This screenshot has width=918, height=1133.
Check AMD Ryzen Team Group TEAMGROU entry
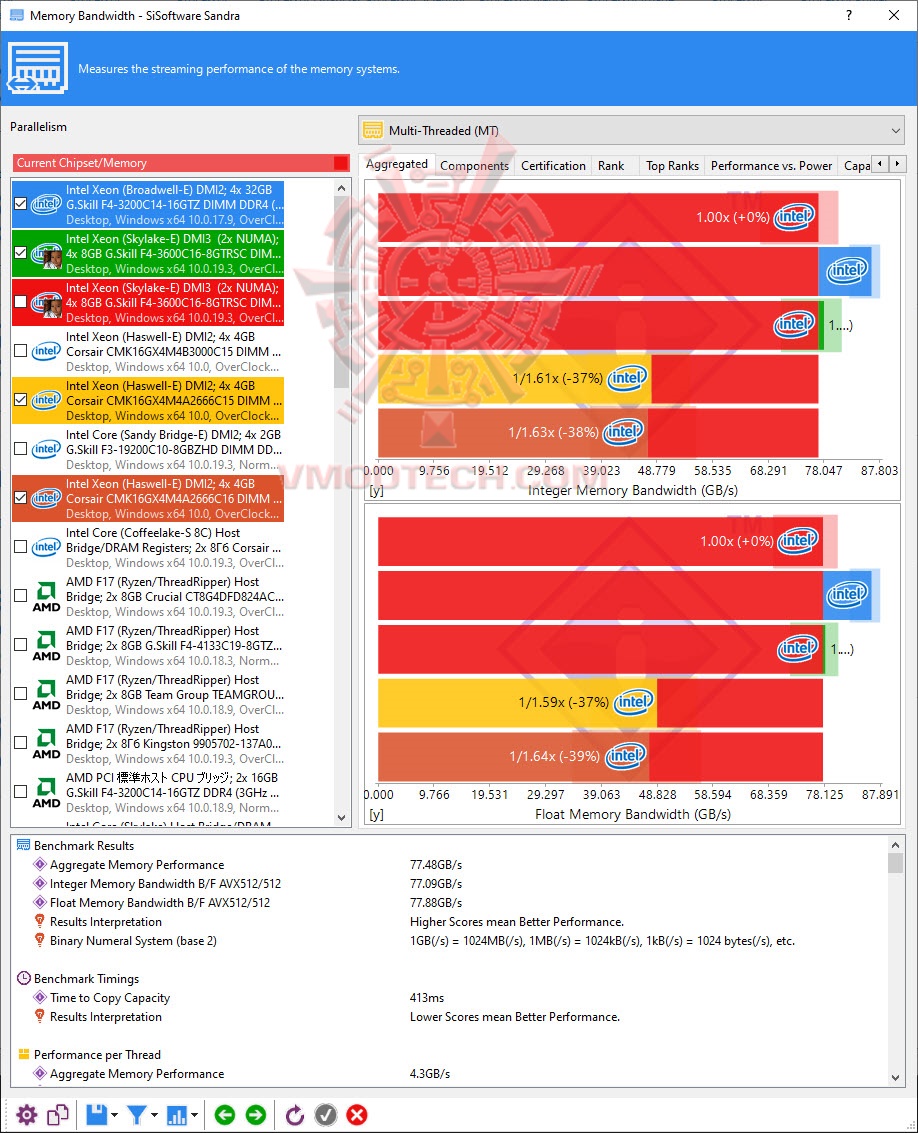pos(20,694)
